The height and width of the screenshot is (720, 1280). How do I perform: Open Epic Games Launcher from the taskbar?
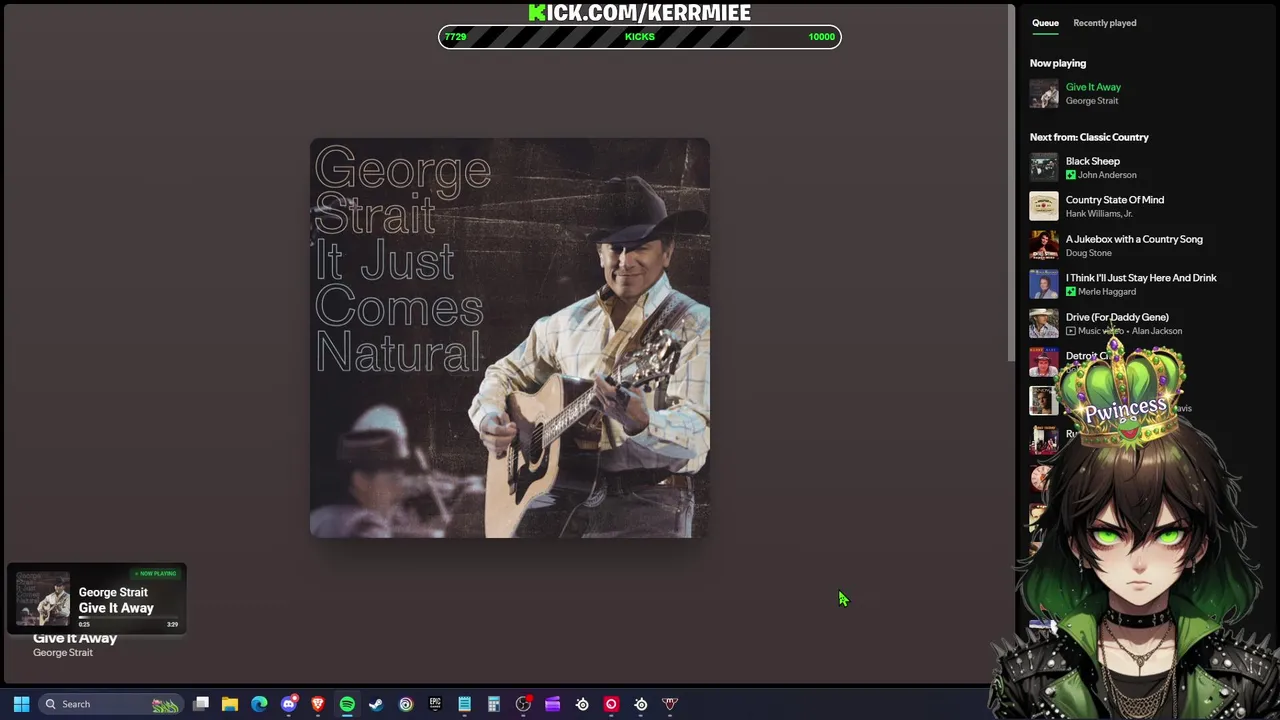[x=435, y=704]
